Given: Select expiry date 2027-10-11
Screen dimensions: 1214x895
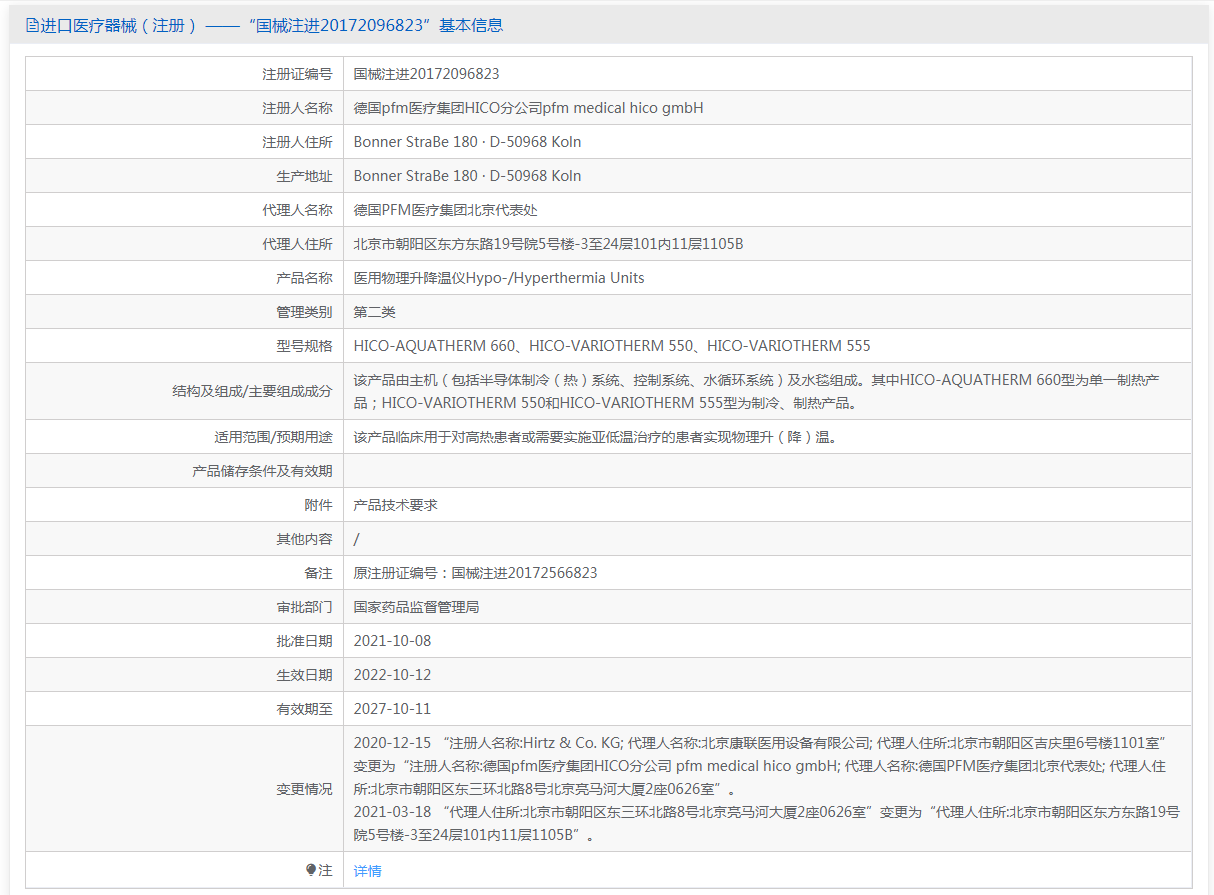Looking at the screenshot, I should [393, 709].
